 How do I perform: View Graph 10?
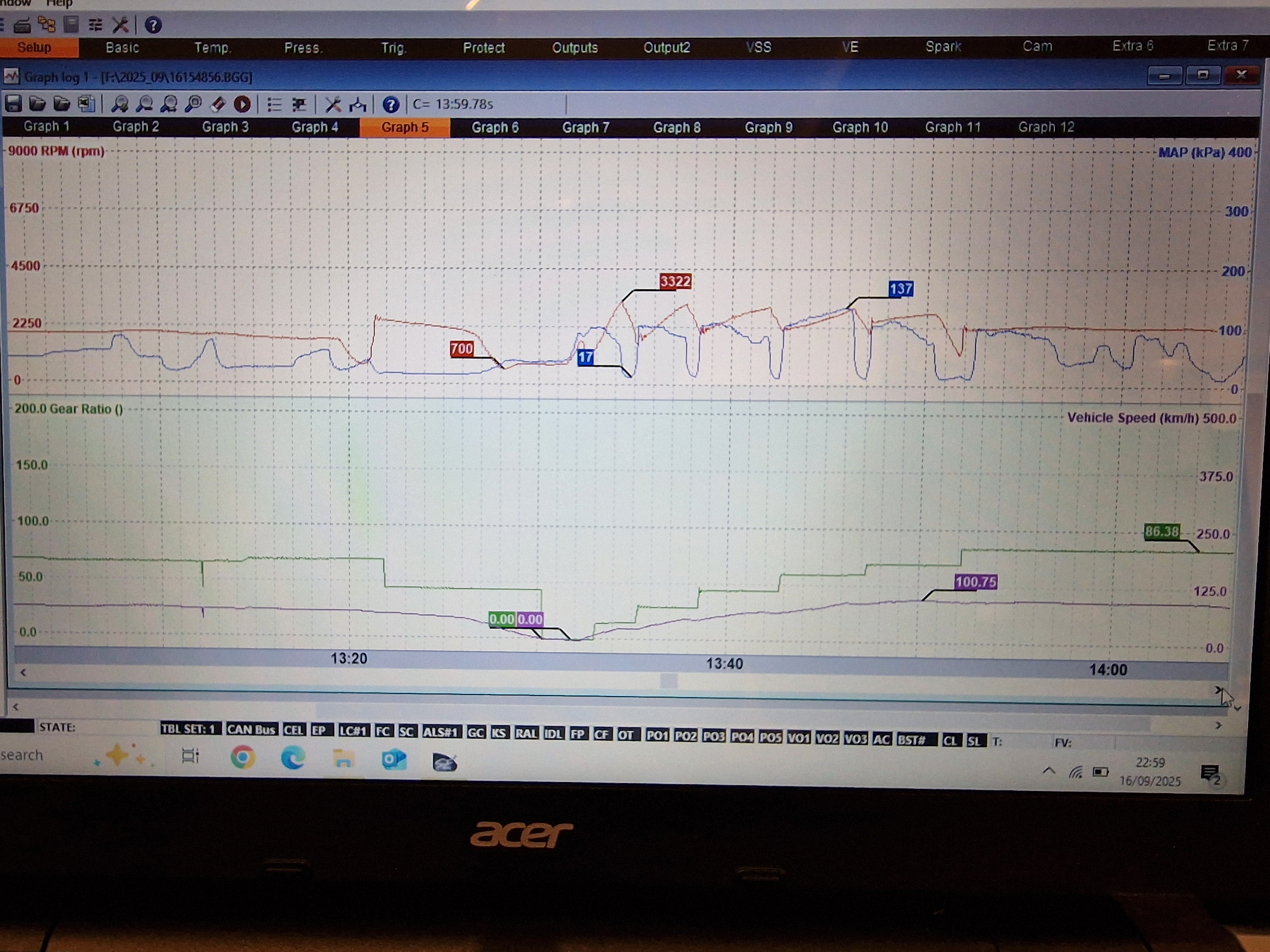click(860, 127)
